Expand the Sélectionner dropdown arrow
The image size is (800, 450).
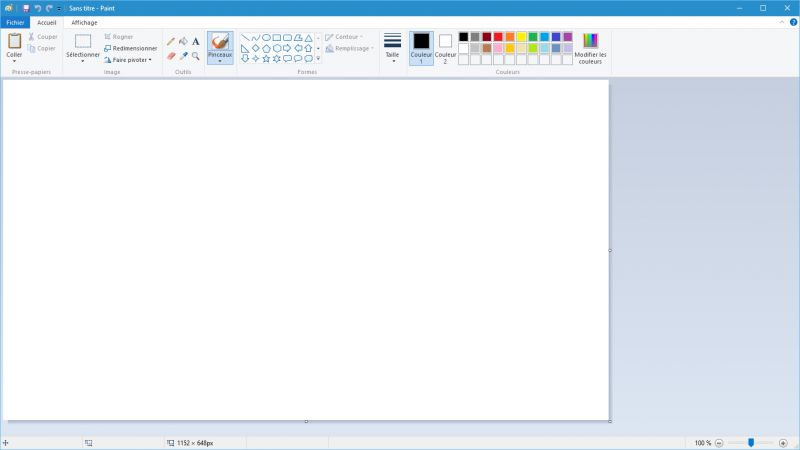pyautogui.click(x=83, y=62)
